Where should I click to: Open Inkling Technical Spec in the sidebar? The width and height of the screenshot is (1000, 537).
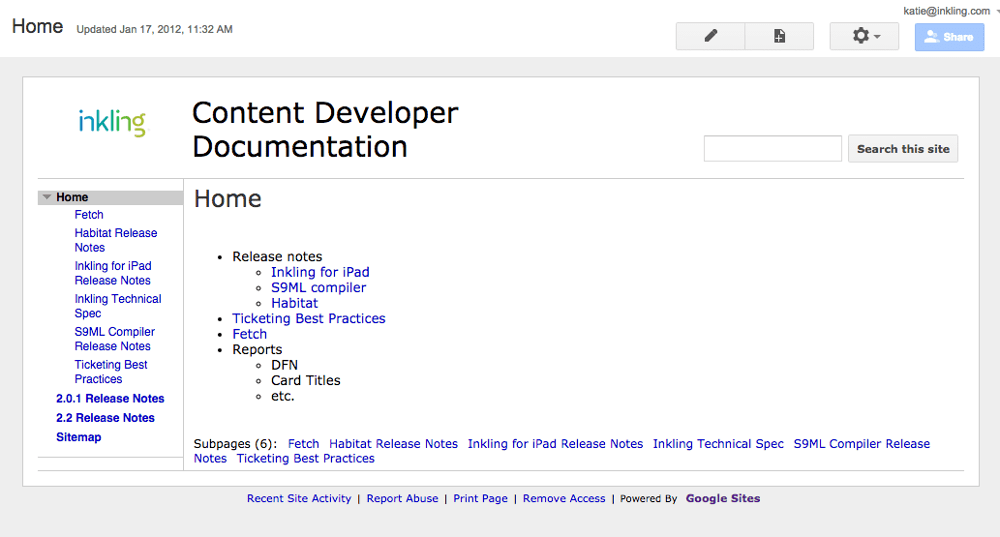pyautogui.click(x=118, y=306)
